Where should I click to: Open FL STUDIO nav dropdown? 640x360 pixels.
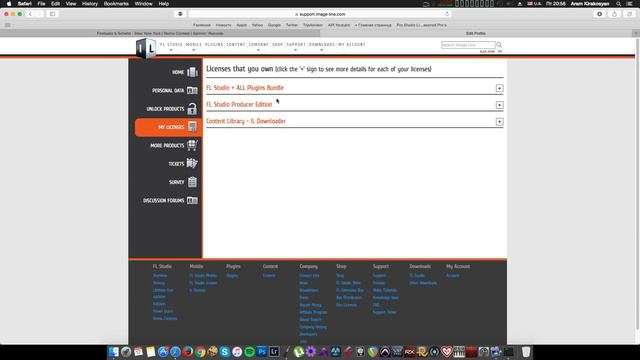(171, 44)
